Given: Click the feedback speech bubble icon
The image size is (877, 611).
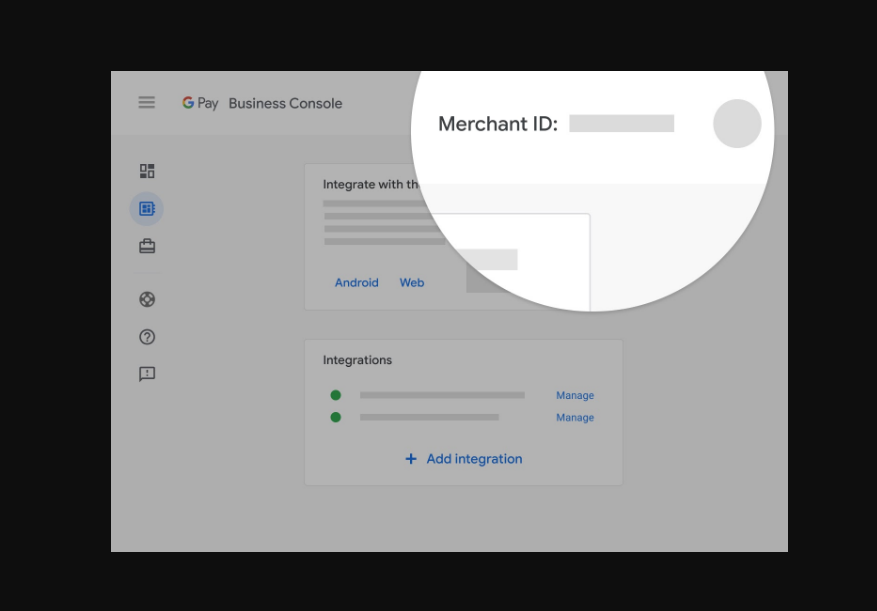Looking at the screenshot, I should point(147,374).
